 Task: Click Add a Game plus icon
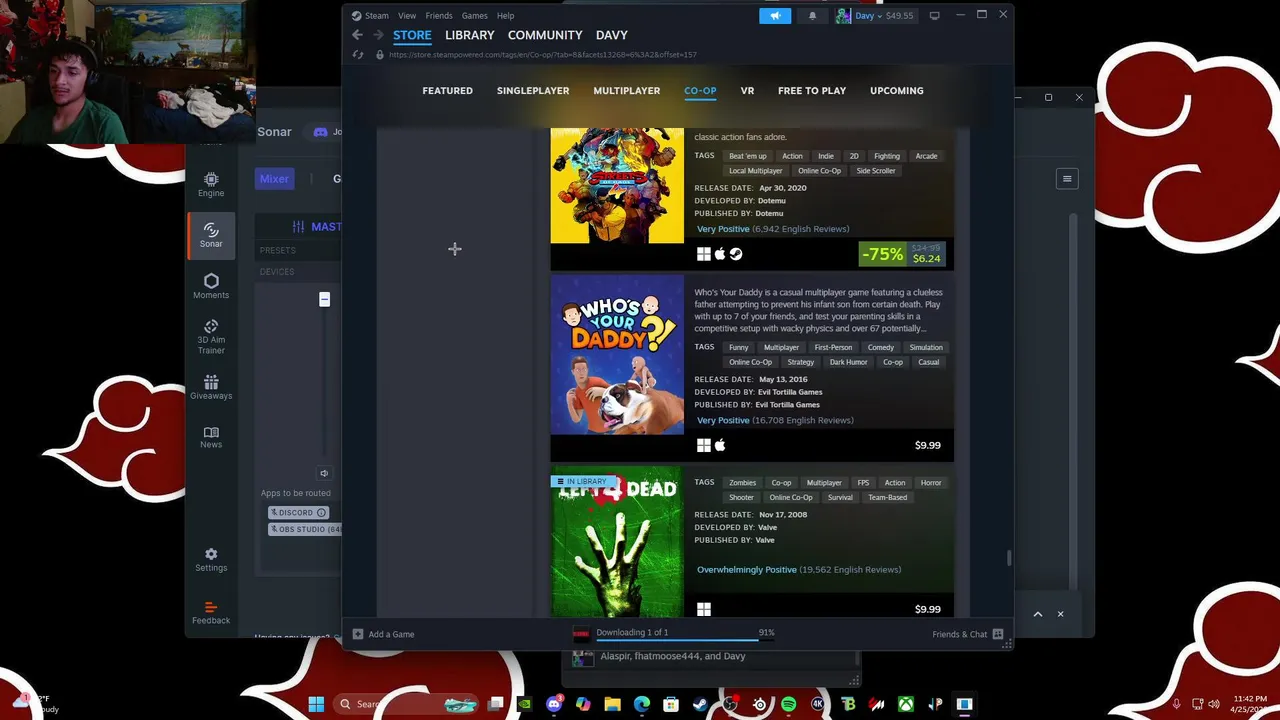(358, 634)
